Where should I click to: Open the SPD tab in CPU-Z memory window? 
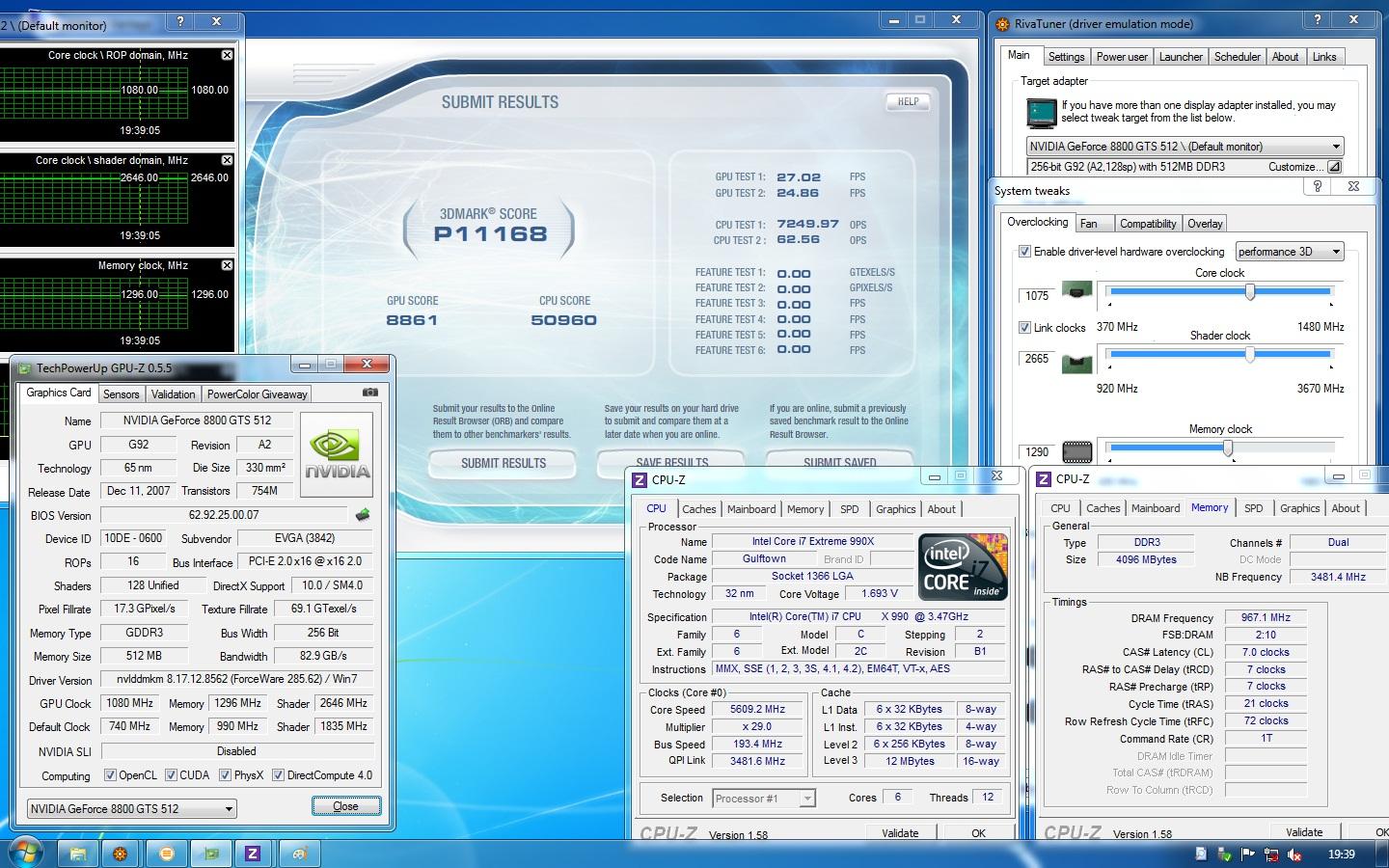coord(1254,508)
